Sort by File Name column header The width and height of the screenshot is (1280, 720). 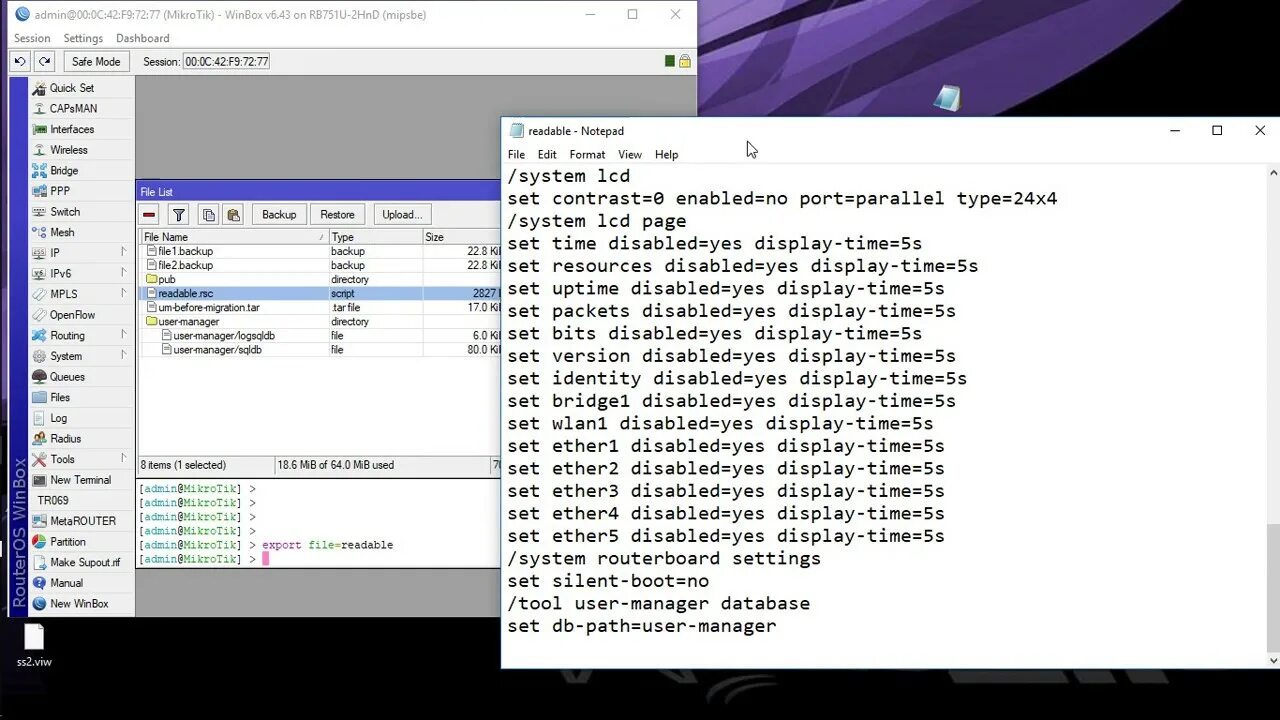coord(233,237)
